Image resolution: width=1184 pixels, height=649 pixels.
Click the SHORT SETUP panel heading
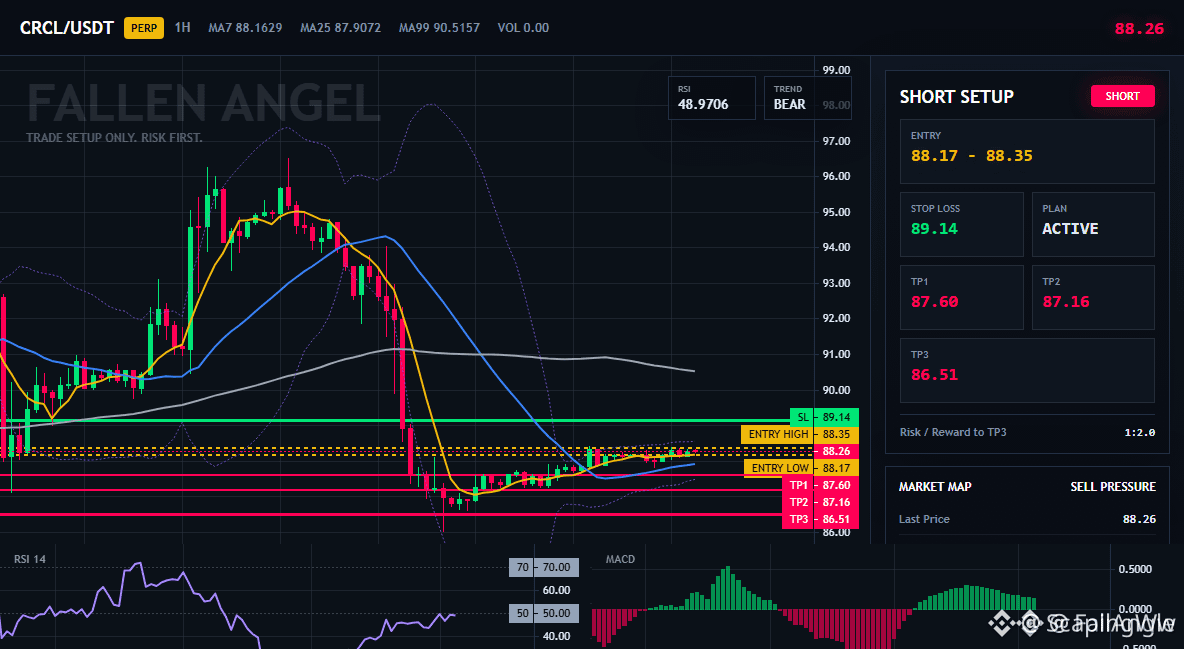coord(957,97)
